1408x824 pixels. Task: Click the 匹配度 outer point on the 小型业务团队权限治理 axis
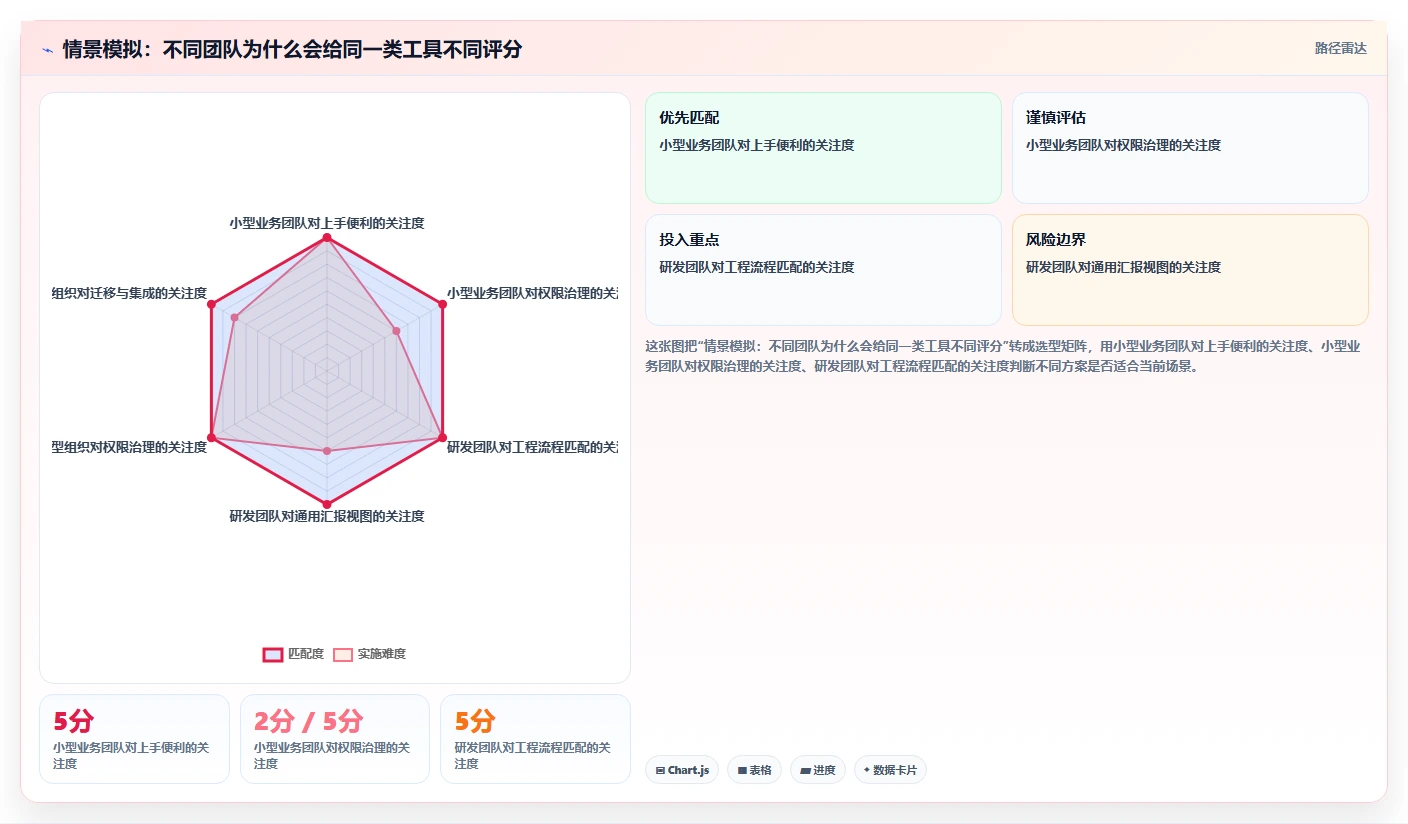(442, 304)
